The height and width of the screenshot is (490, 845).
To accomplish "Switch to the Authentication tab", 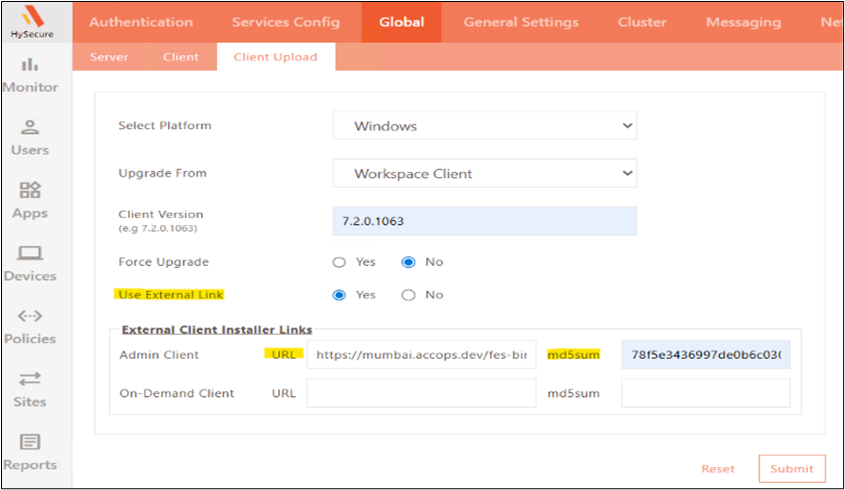I will [141, 22].
